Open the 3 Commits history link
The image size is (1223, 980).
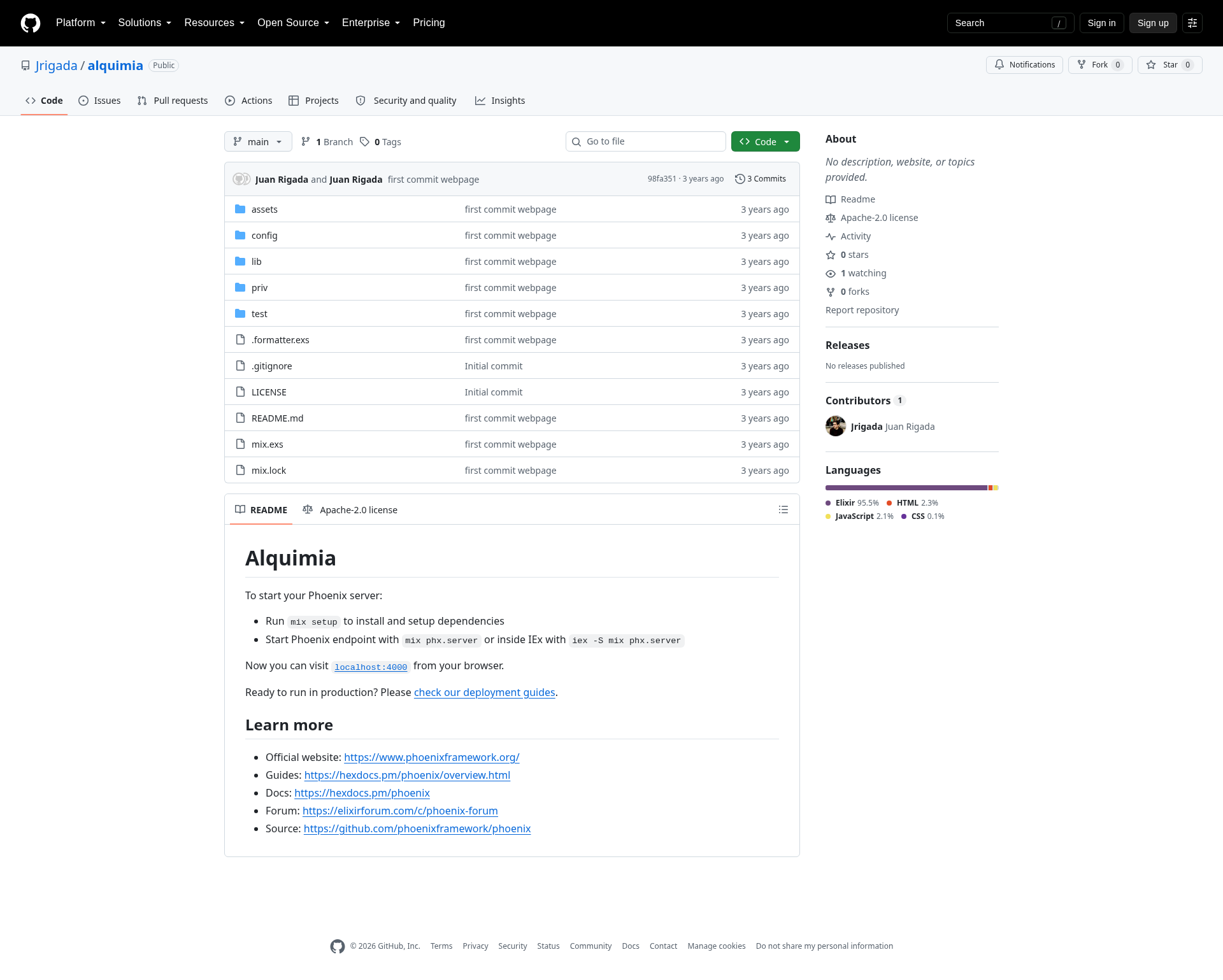pyautogui.click(x=761, y=179)
